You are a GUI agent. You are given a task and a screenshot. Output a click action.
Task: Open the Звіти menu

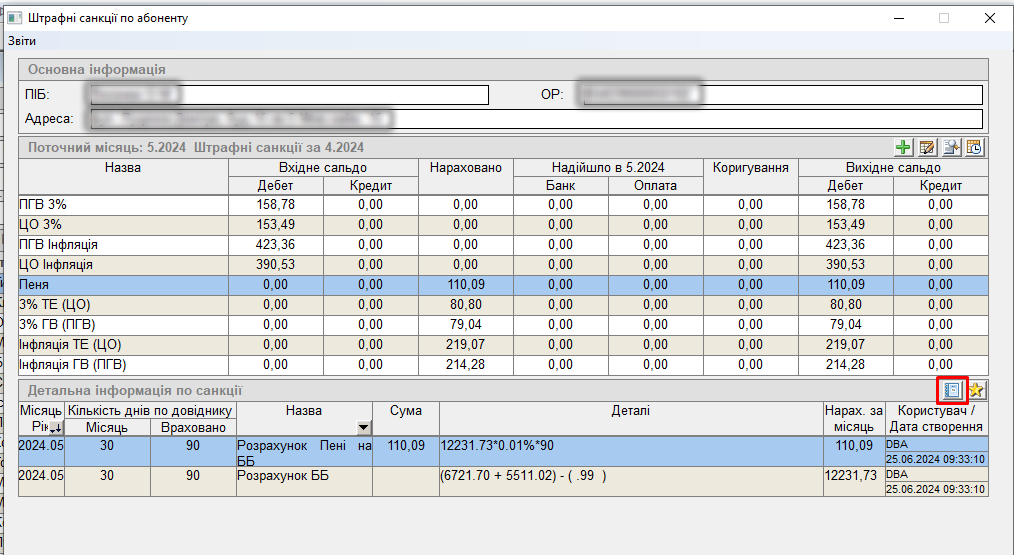[x=22, y=41]
